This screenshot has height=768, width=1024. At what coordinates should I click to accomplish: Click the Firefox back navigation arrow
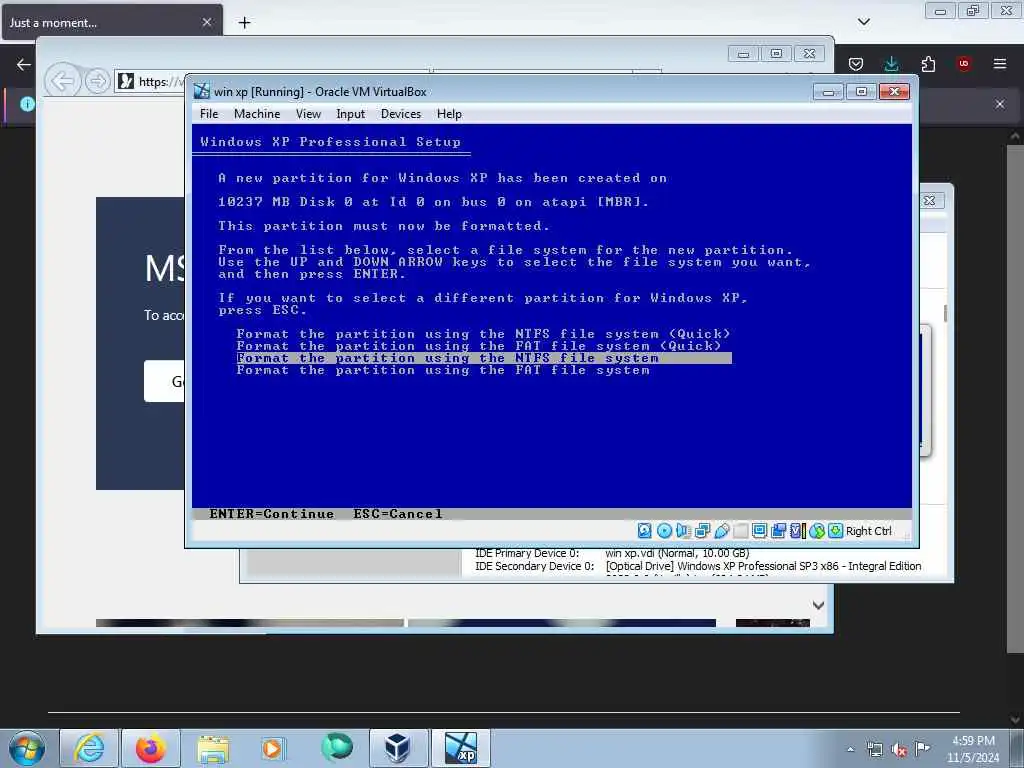click(x=24, y=64)
